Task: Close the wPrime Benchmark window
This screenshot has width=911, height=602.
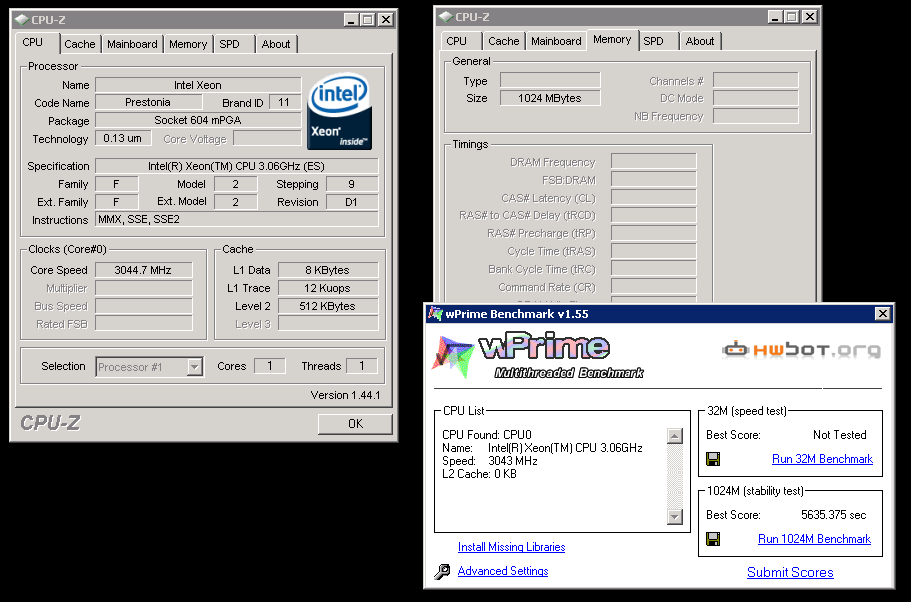Action: coord(883,314)
